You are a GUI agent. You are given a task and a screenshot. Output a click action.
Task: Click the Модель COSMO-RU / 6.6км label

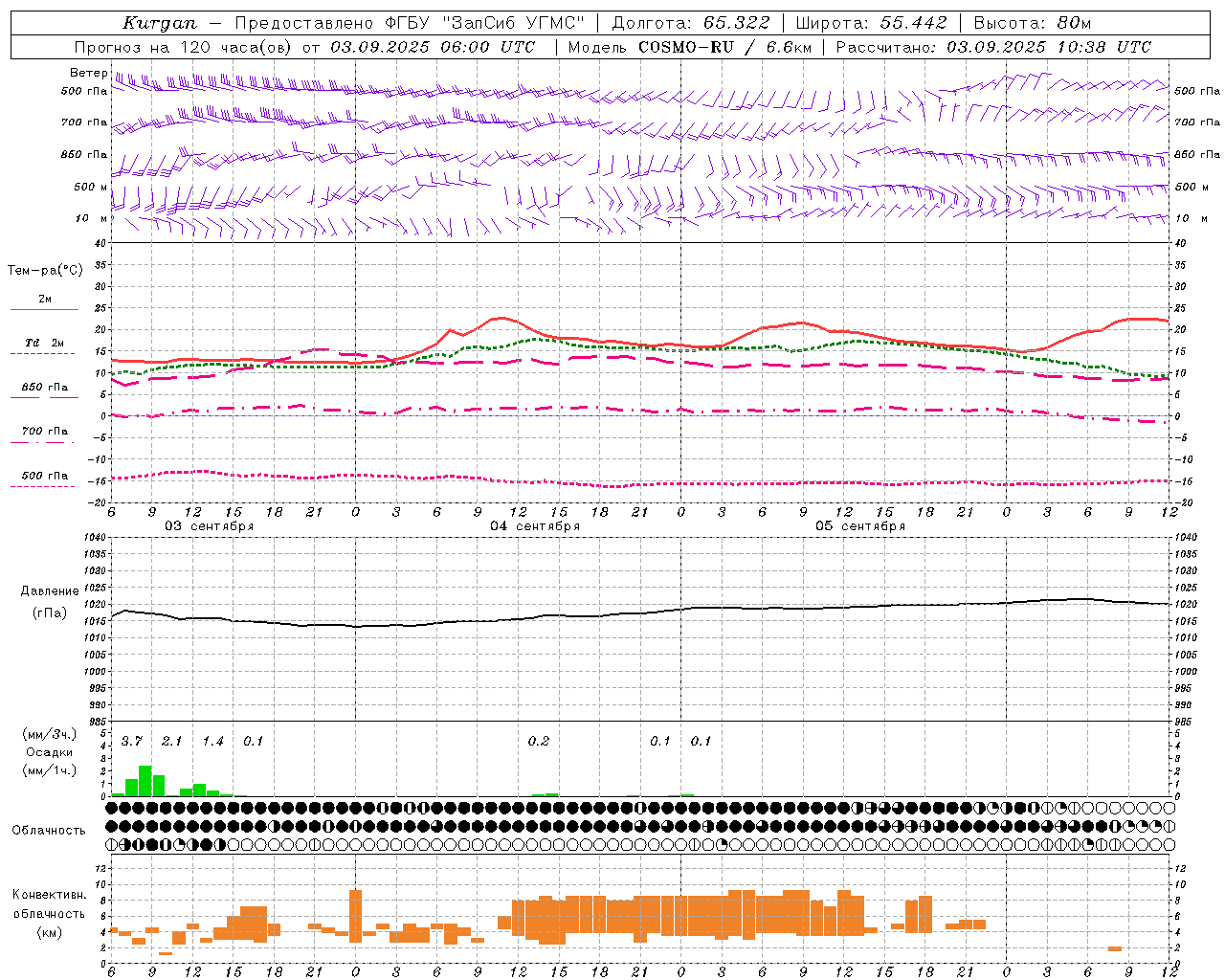pos(689,47)
